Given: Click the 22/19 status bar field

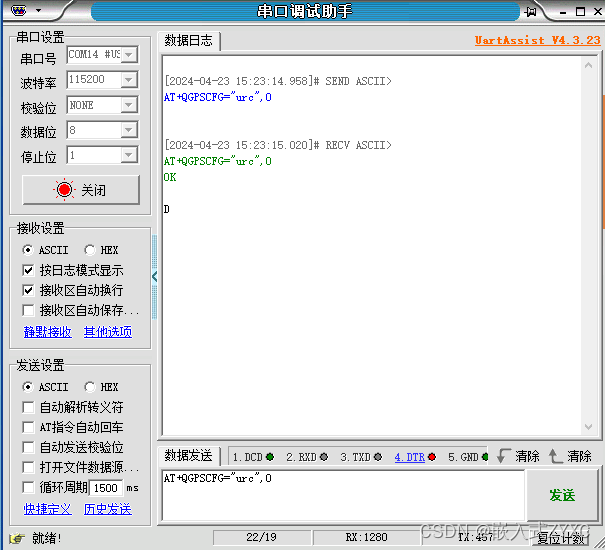Looking at the screenshot, I should tap(262, 537).
